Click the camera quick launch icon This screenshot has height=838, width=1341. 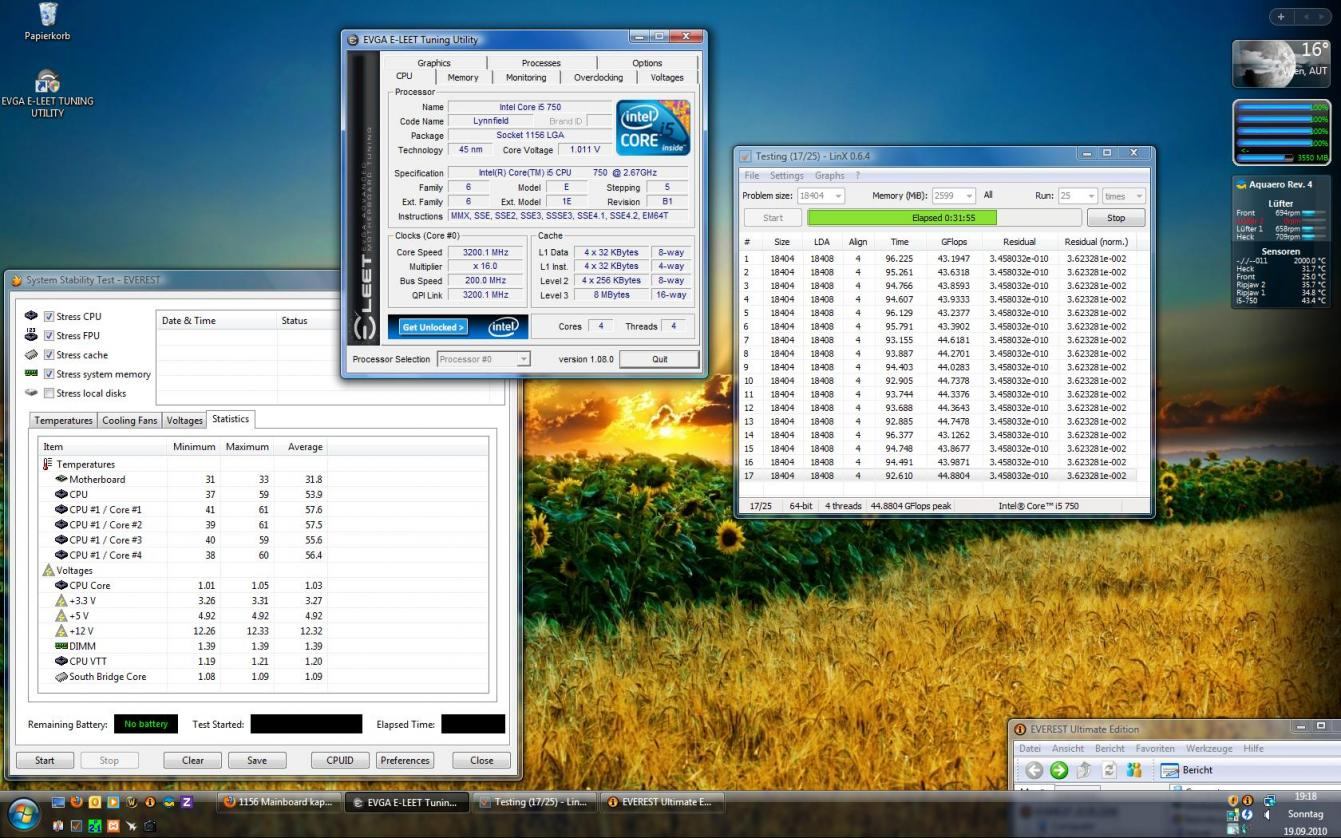pos(150,826)
